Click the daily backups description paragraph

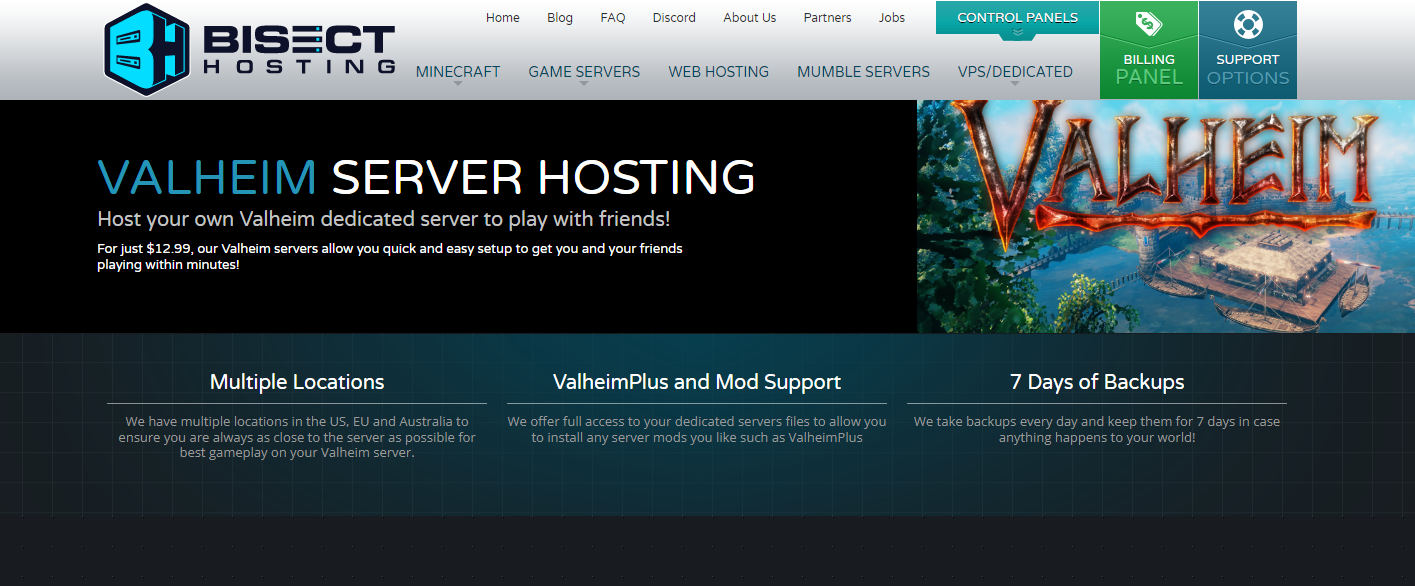coord(1097,429)
